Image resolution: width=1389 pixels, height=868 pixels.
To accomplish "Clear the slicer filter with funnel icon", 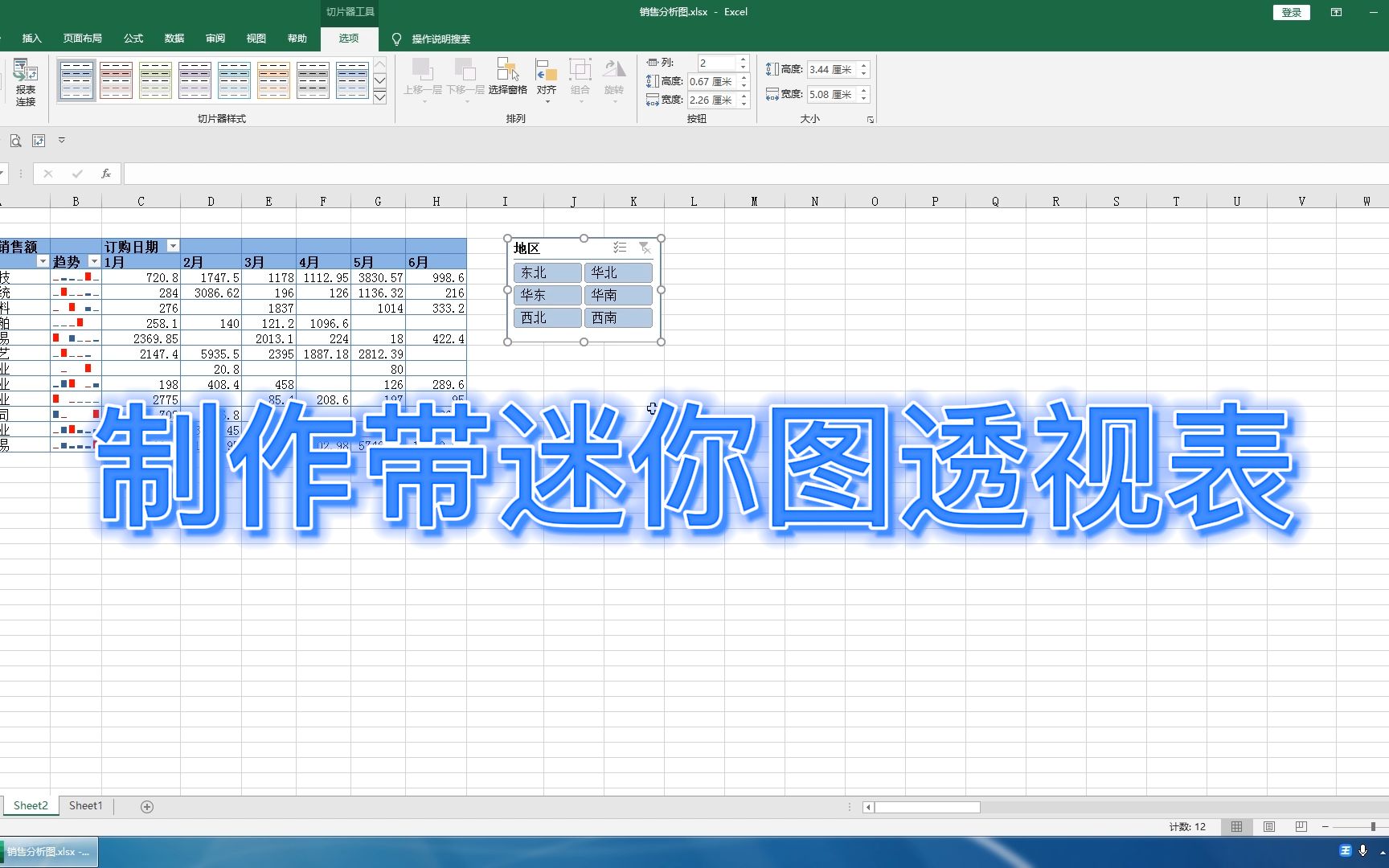I will (645, 248).
